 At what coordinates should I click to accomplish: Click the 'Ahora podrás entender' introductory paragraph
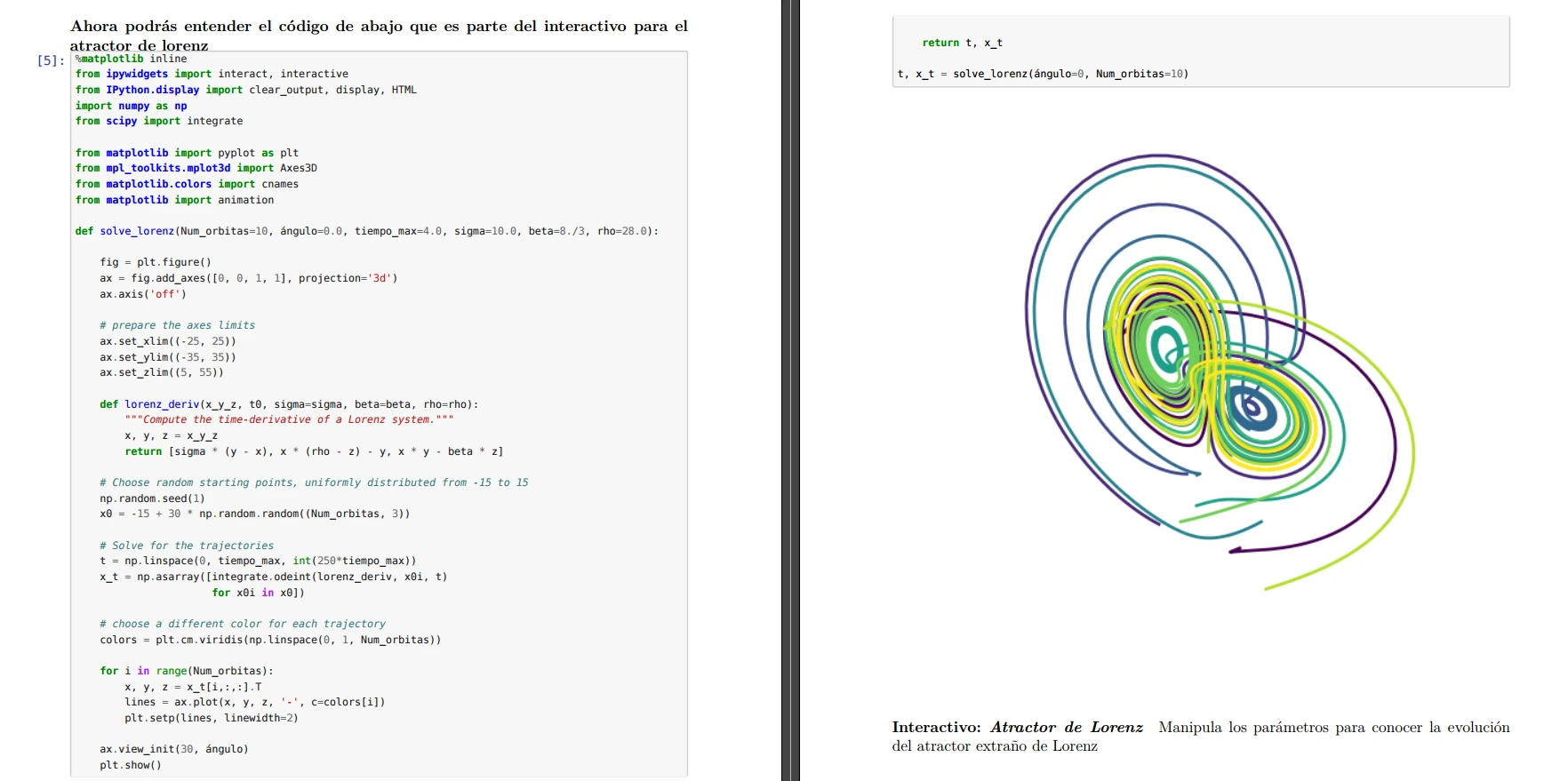[x=379, y=27]
